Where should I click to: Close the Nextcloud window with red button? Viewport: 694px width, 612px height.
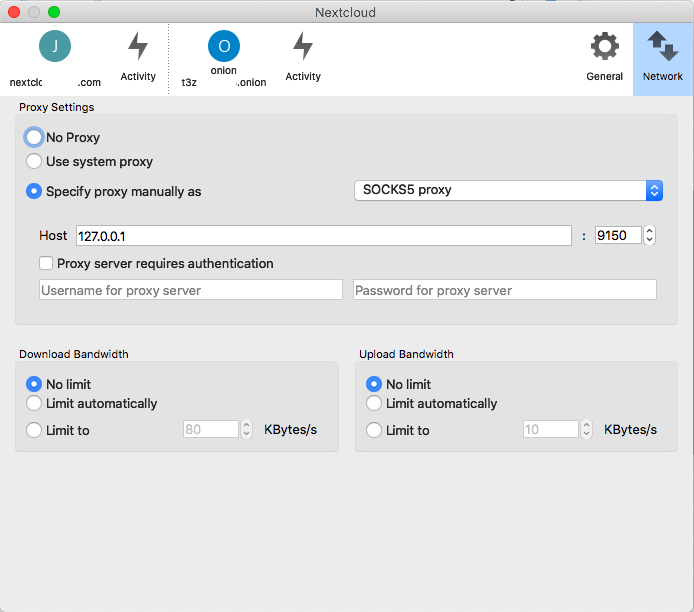[x=14, y=12]
